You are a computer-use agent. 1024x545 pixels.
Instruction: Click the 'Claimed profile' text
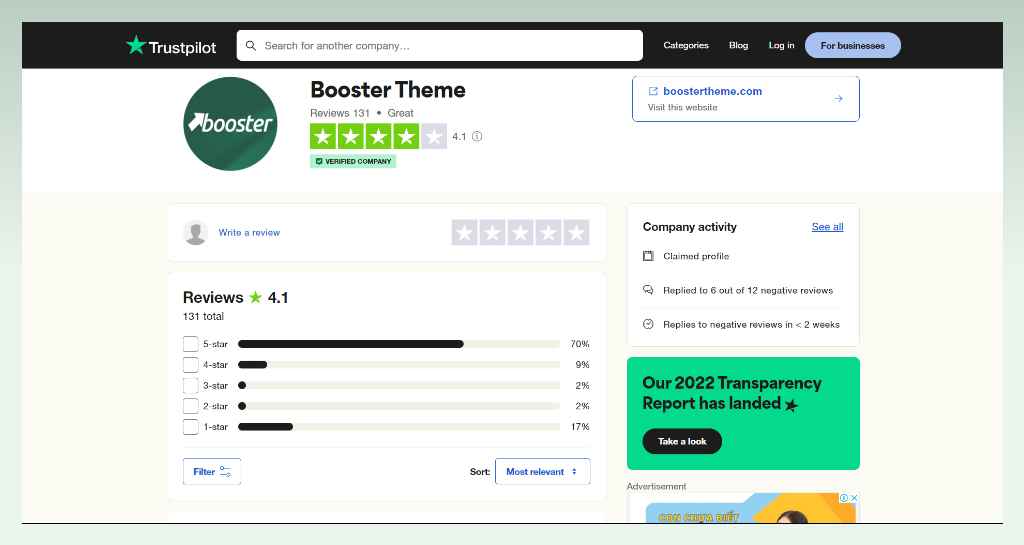696,256
